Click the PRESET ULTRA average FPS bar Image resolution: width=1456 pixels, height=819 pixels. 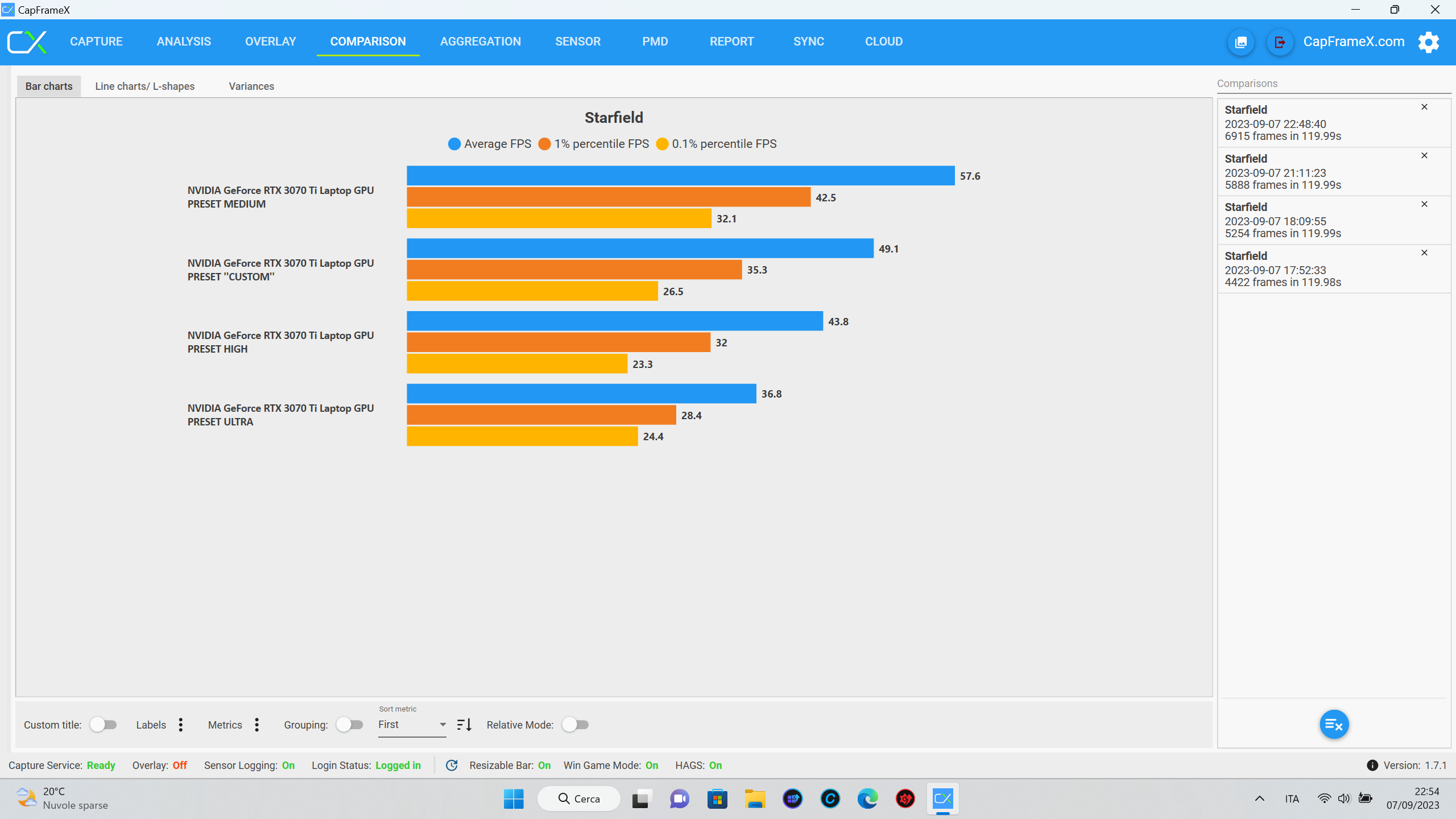click(581, 394)
